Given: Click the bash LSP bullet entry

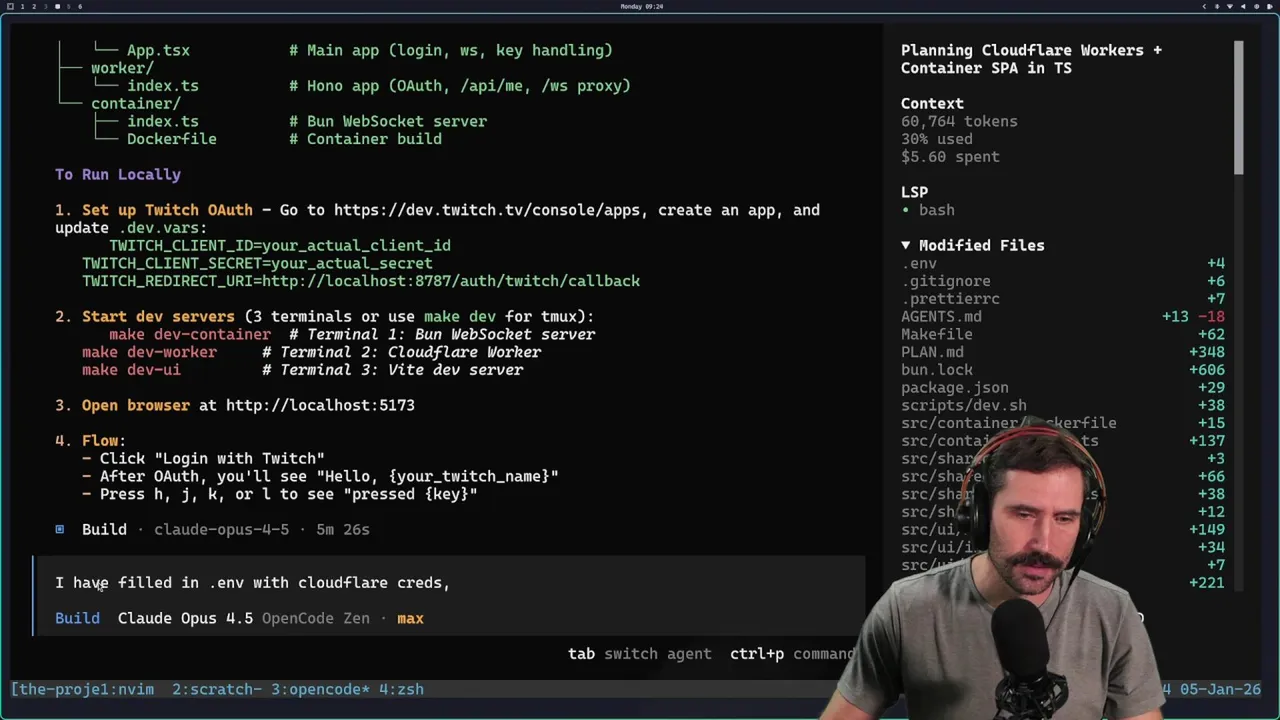Looking at the screenshot, I should tap(928, 210).
